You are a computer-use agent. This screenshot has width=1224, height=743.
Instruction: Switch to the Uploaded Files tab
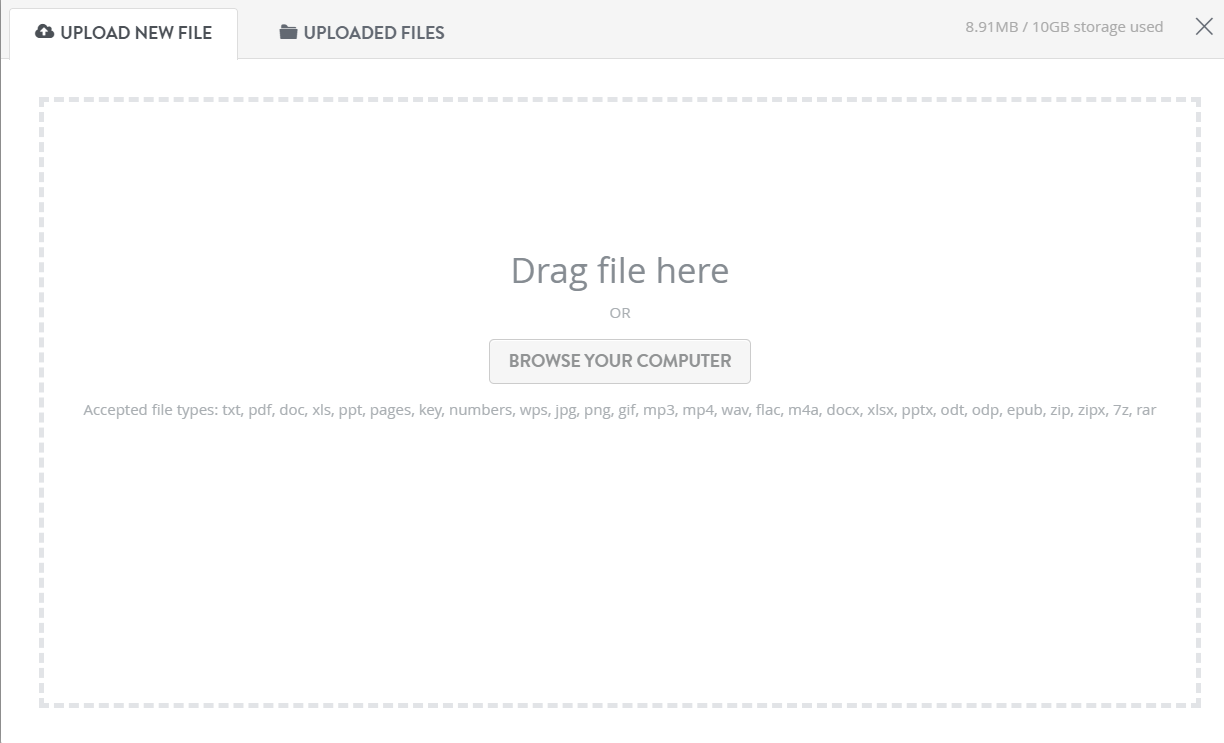pyautogui.click(x=362, y=33)
